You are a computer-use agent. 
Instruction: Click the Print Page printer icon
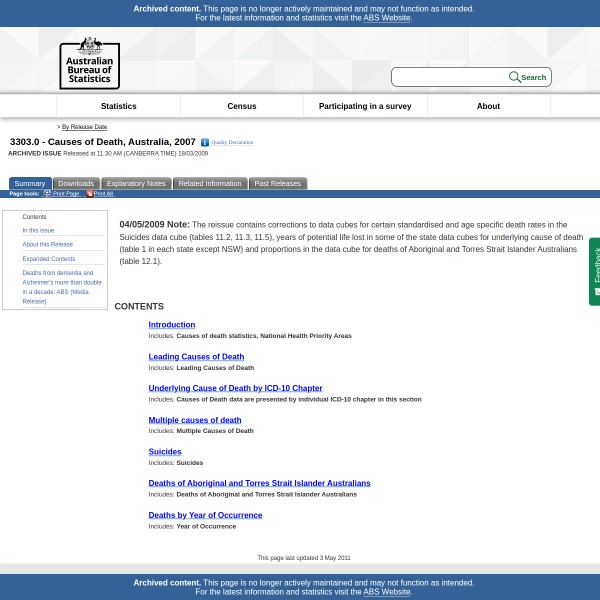(x=47, y=194)
